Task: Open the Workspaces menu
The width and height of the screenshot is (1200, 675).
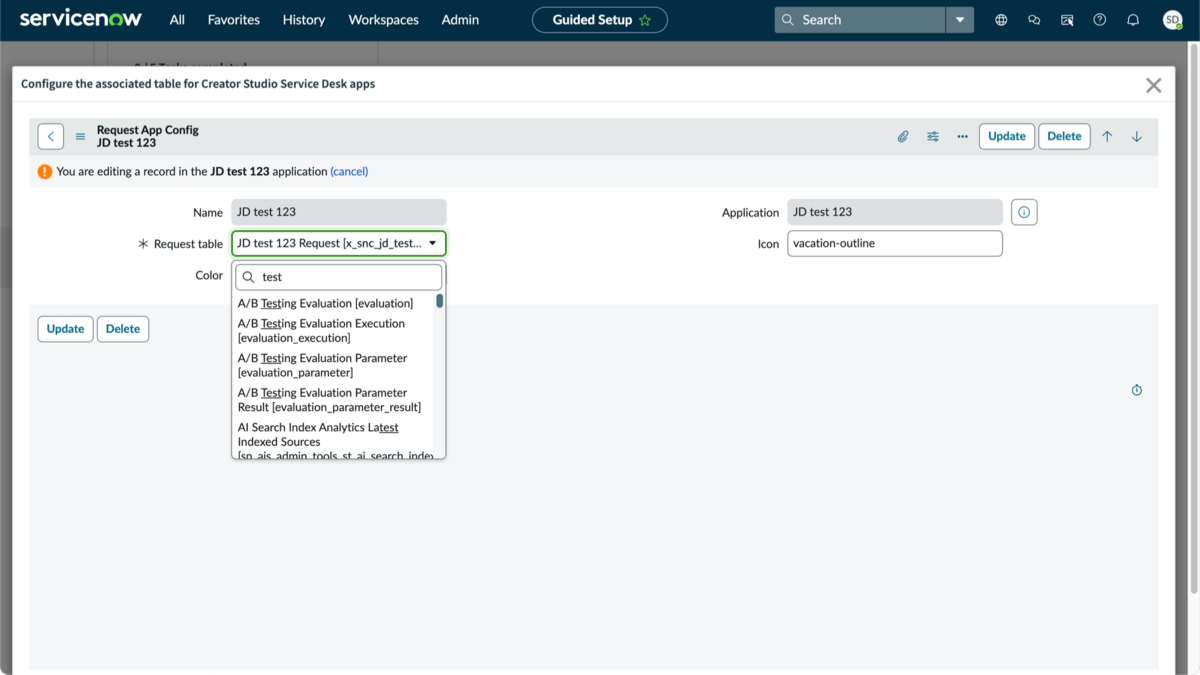Action: point(384,20)
